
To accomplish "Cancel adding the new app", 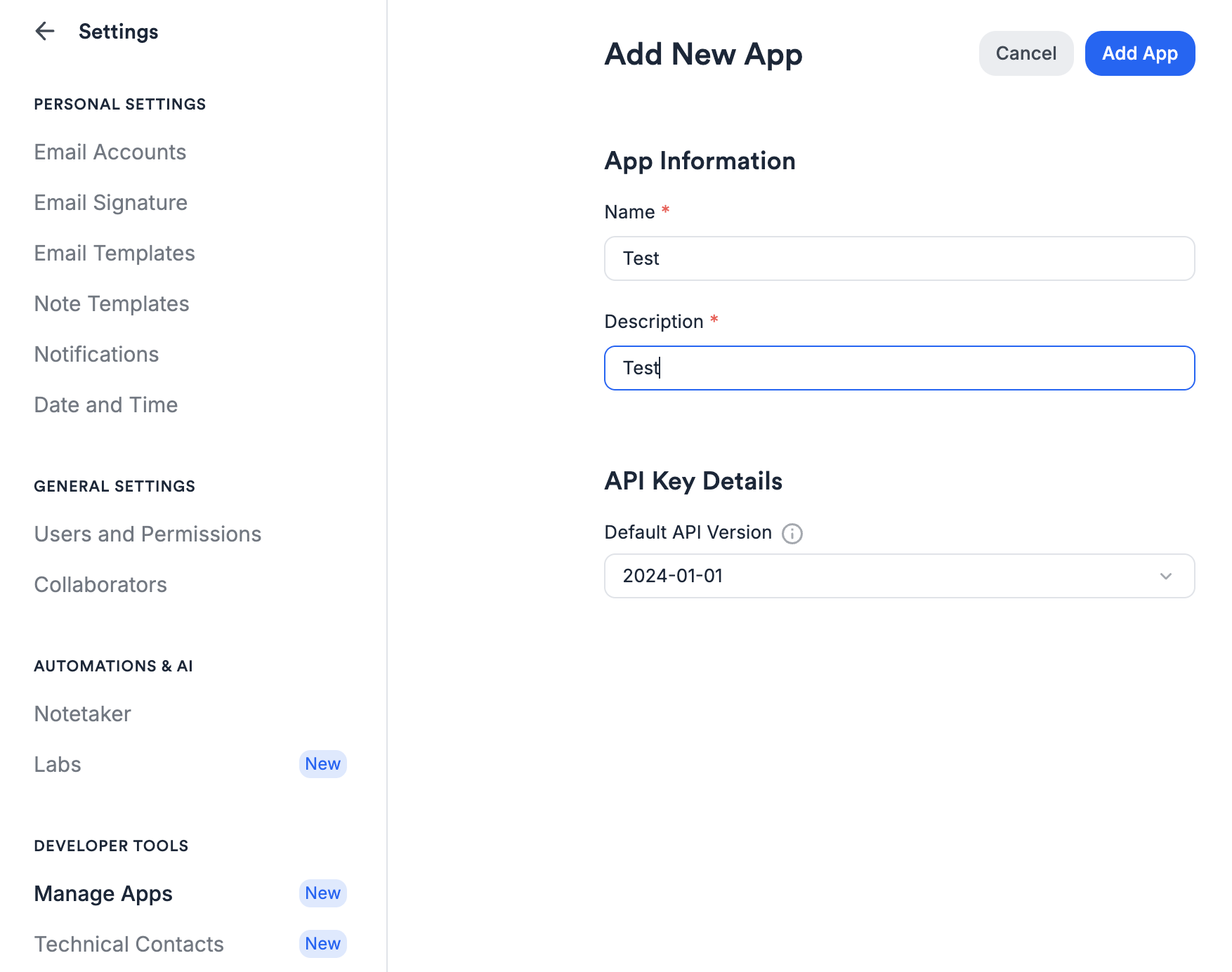I will click(1025, 53).
